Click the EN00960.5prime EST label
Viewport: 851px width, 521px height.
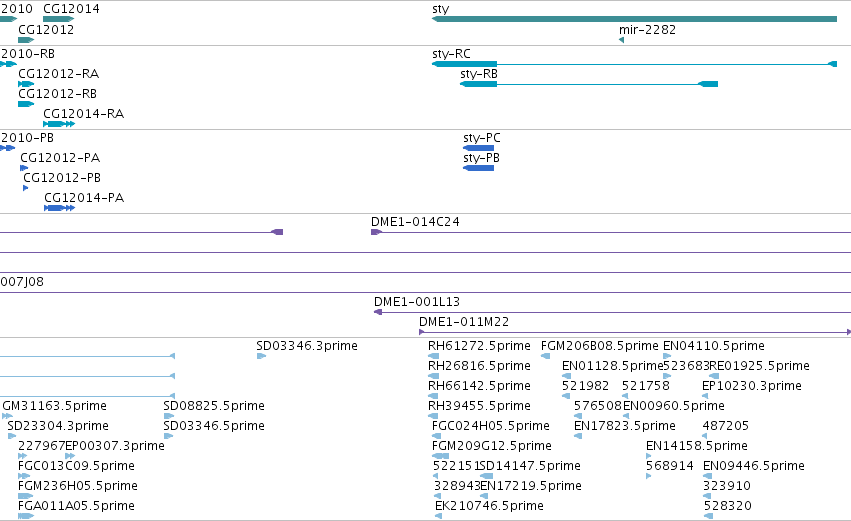pos(674,406)
